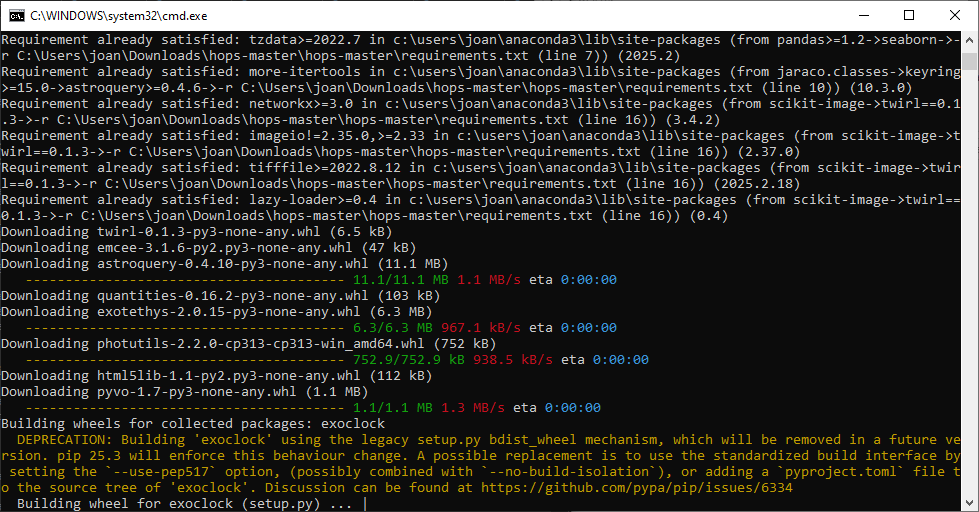The width and height of the screenshot is (979, 512).
Task: Click the '752.9/752.9 kB' progress value
Action: 409,360
